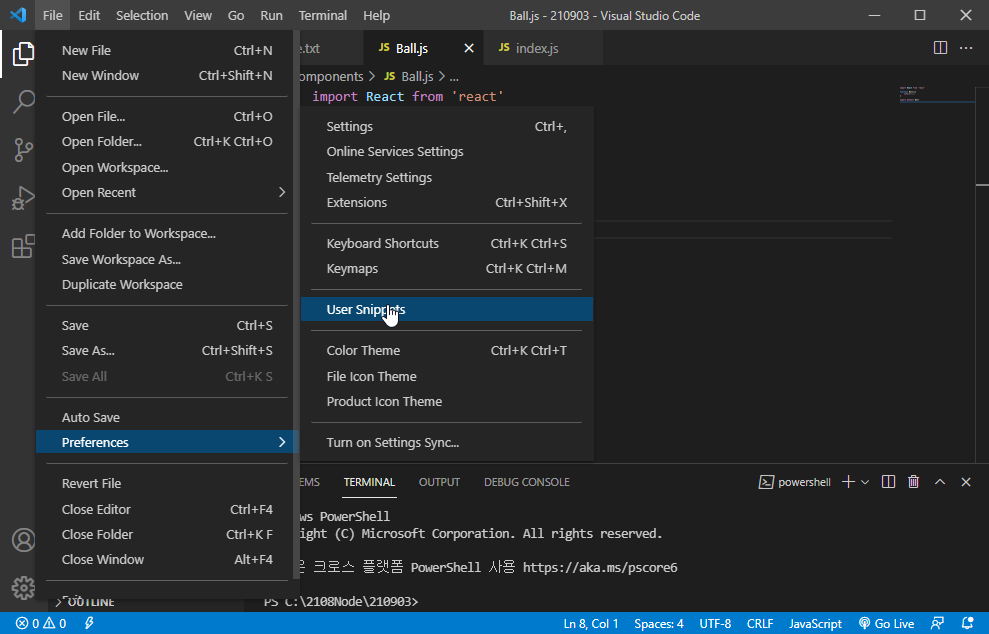
Task: Close the terminal panel
Action: click(966, 482)
